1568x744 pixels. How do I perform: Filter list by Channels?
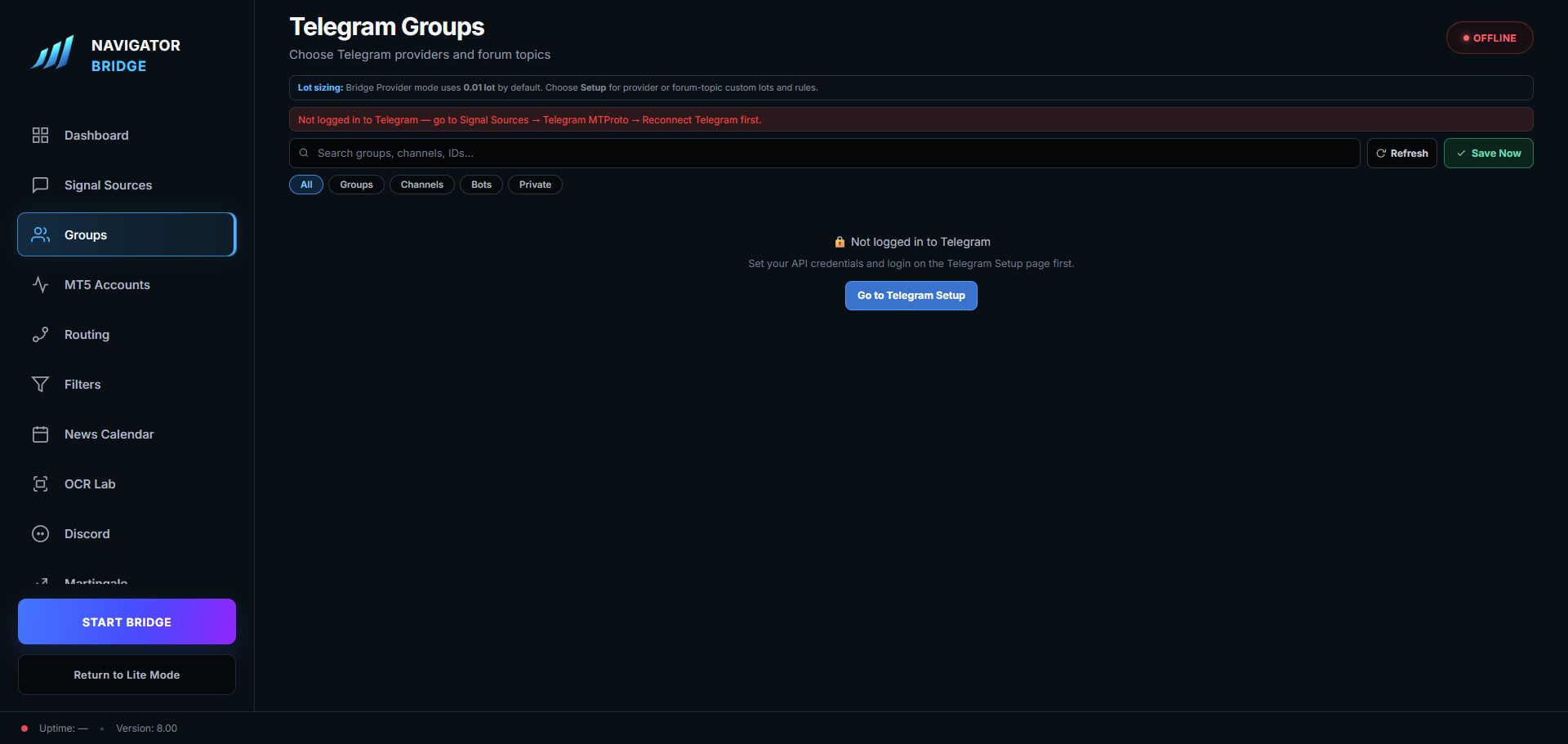(422, 185)
